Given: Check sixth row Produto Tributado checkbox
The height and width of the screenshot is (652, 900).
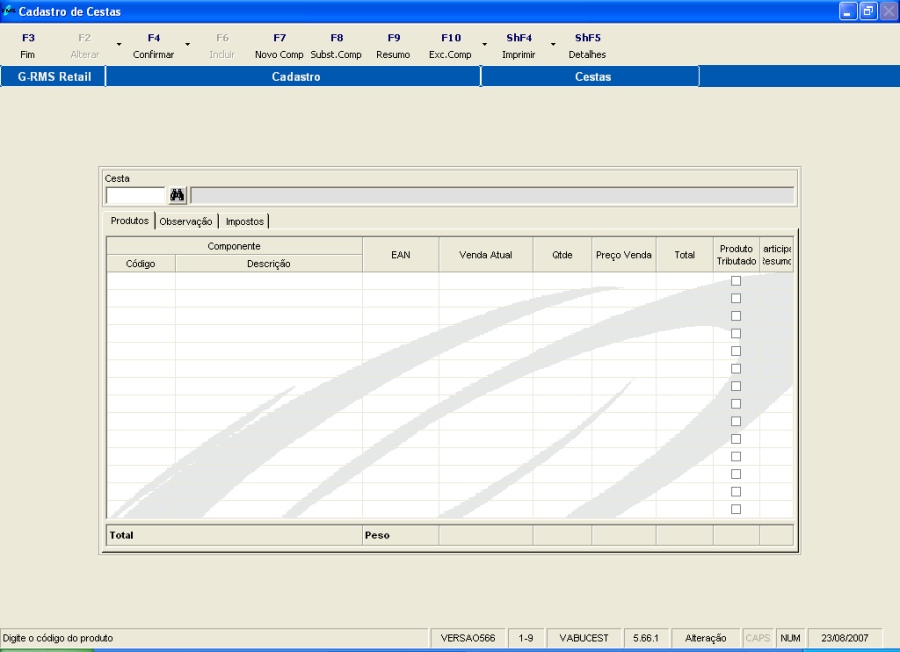Looking at the screenshot, I should (736, 368).
